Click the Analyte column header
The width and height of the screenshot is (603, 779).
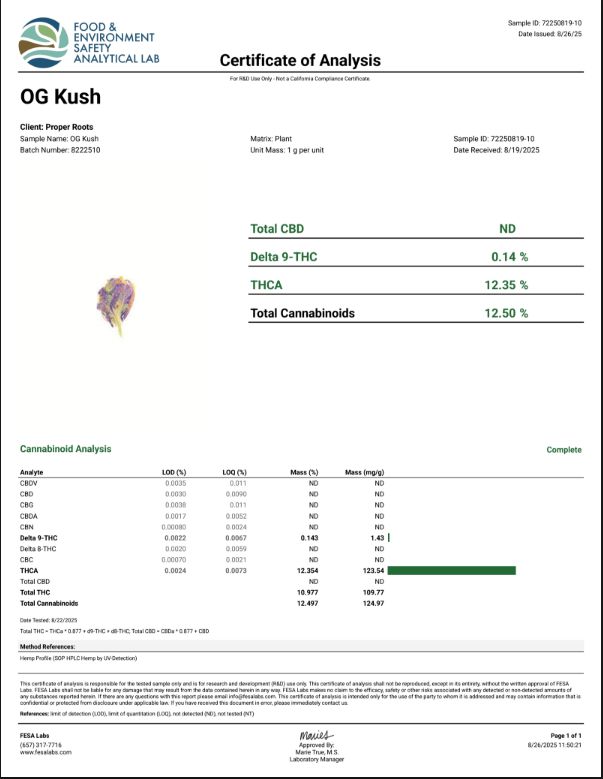[x=33, y=471]
